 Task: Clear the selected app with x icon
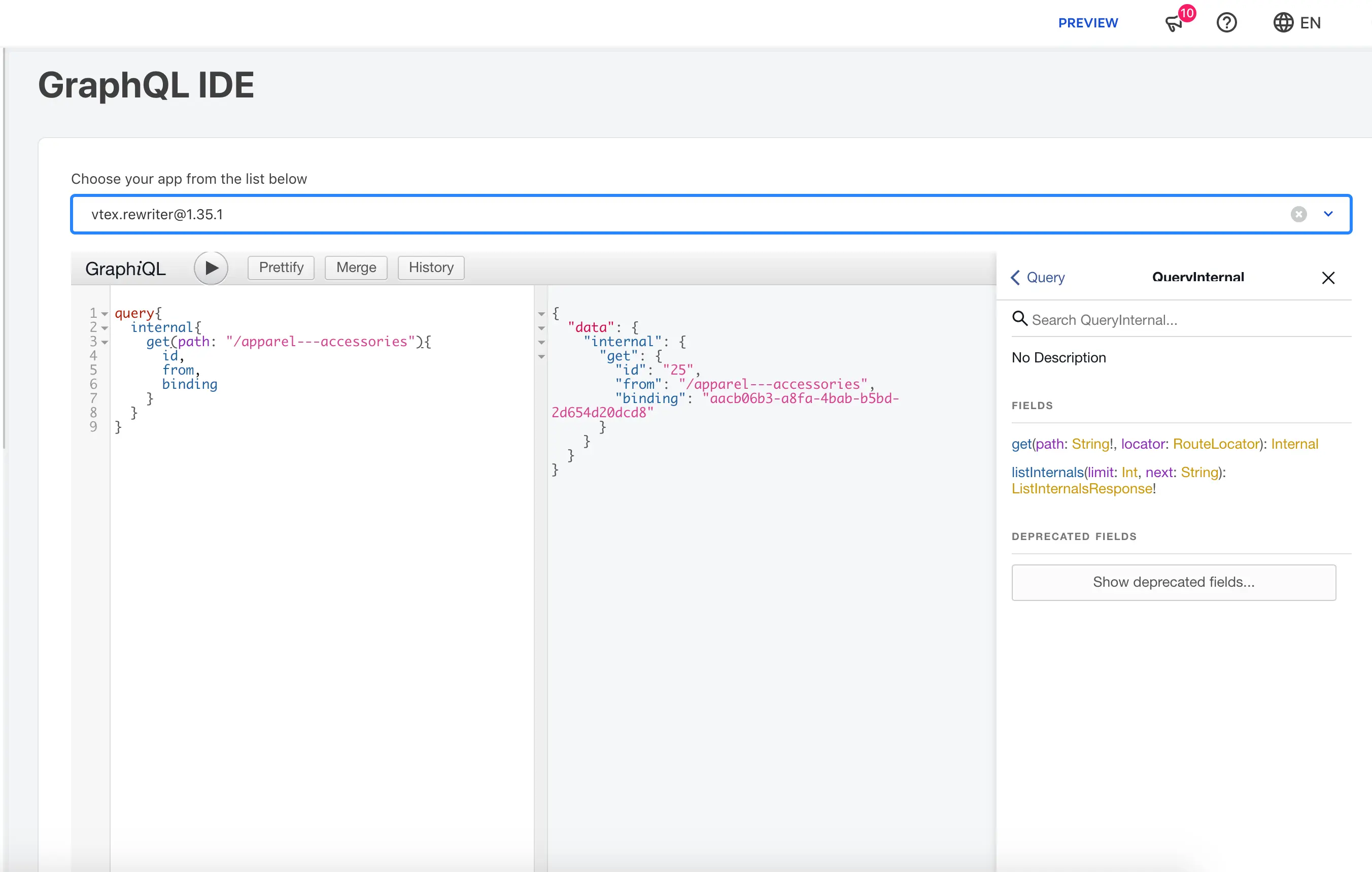pos(1298,214)
